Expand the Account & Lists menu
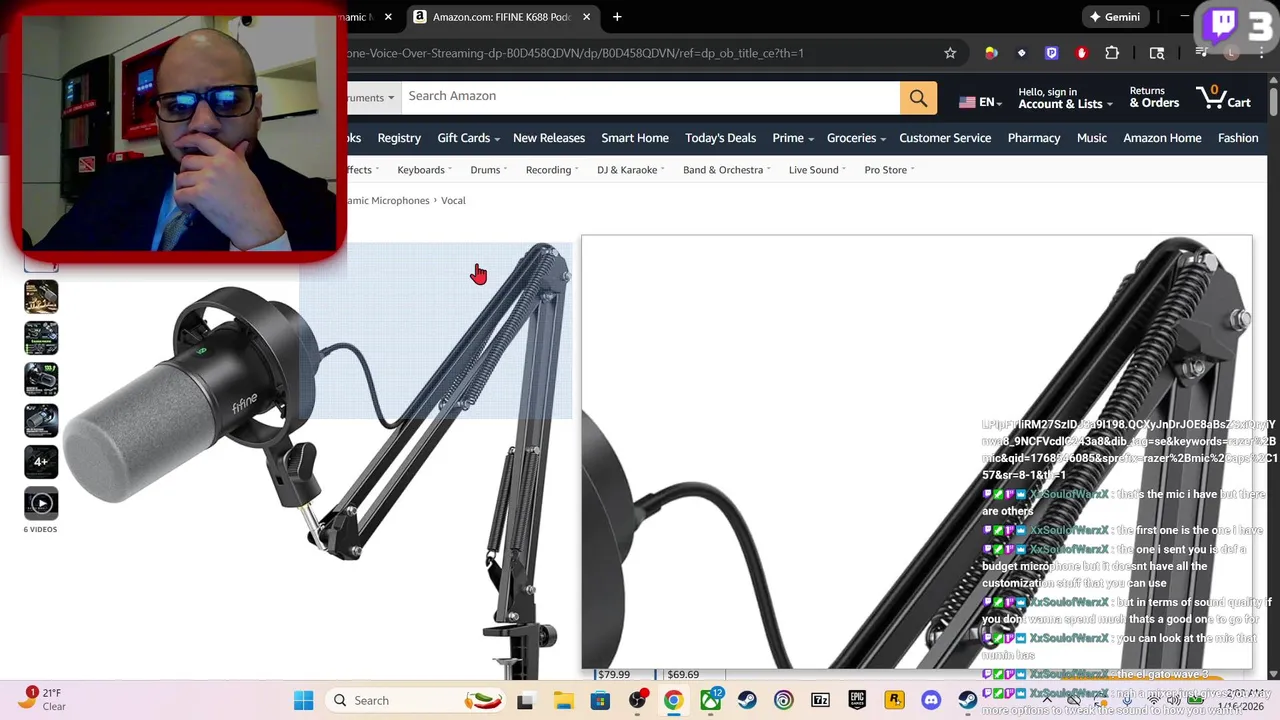1280x720 pixels. pos(1066,98)
